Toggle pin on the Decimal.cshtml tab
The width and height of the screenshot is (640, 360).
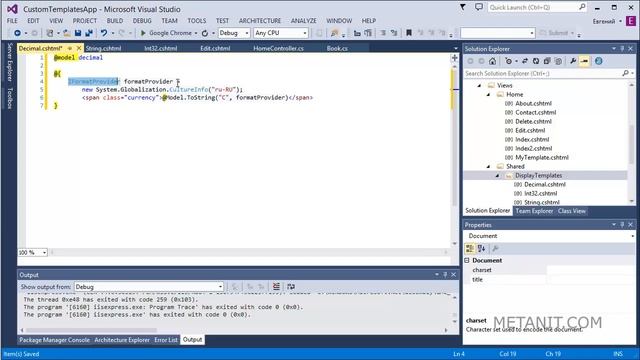coord(69,48)
